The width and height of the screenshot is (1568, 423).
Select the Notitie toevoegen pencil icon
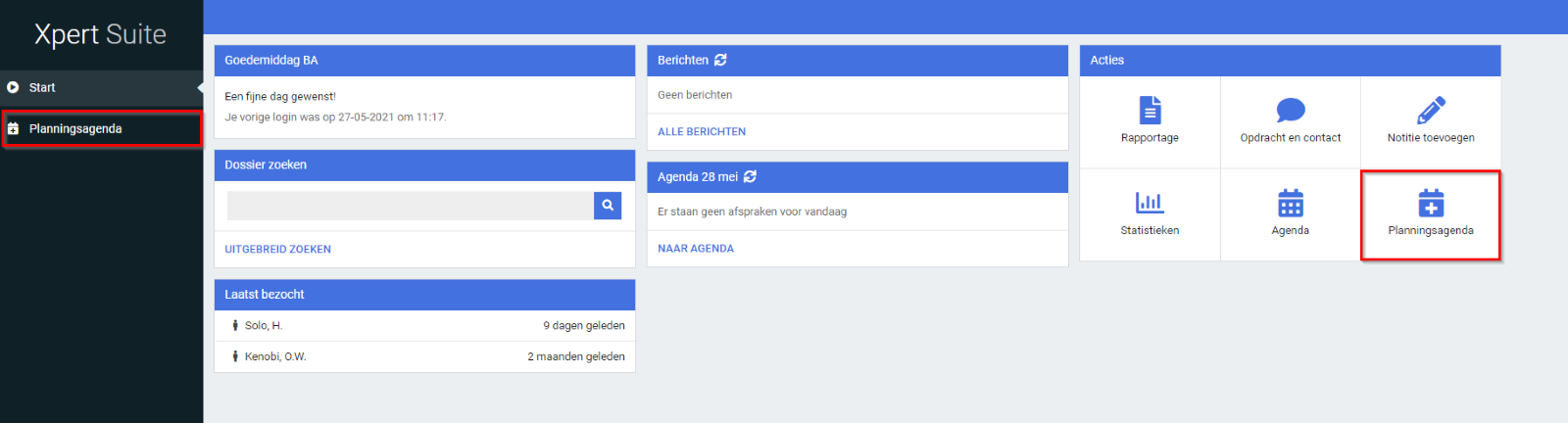(1431, 110)
